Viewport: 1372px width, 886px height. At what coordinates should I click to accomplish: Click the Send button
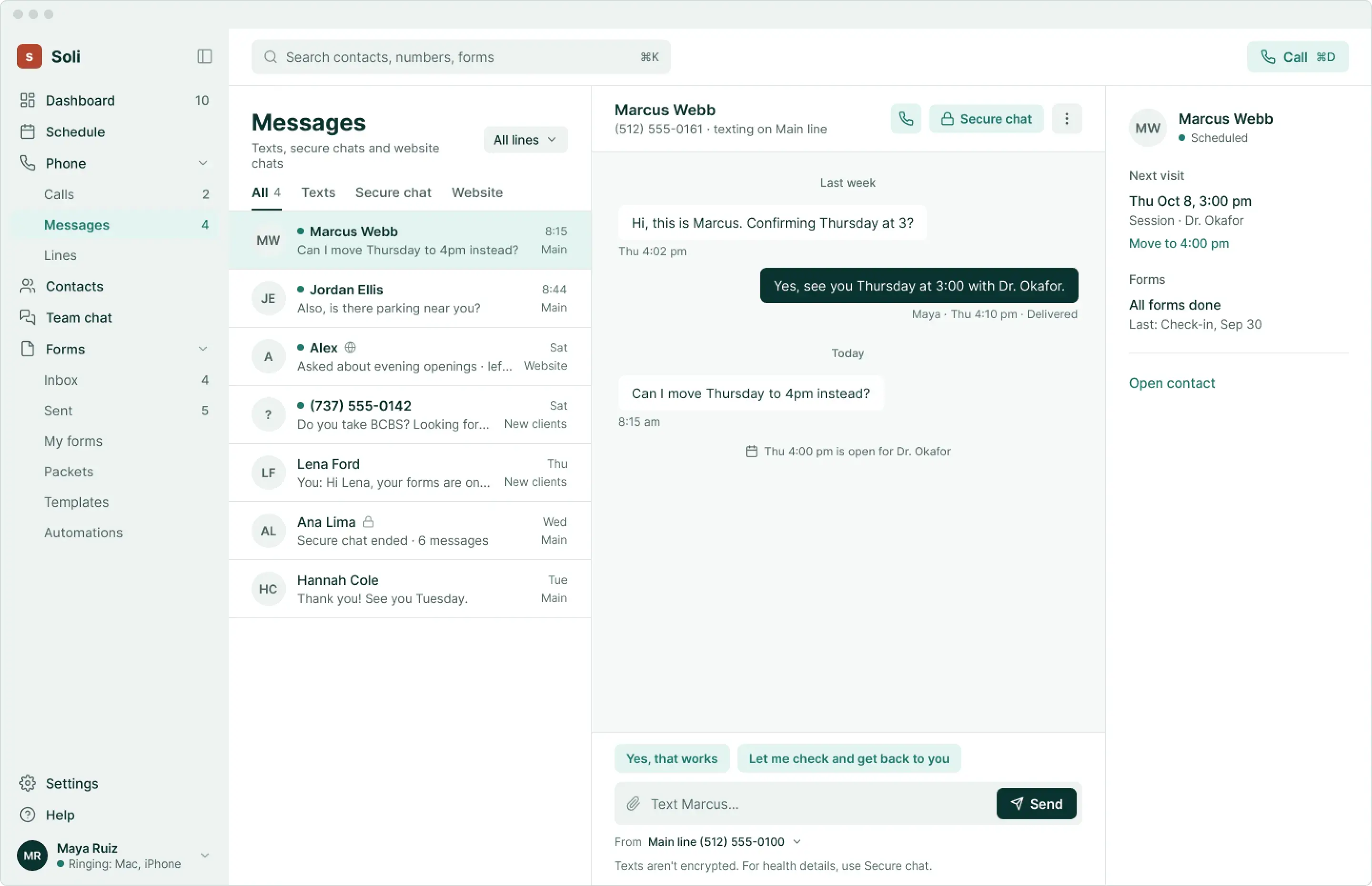tap(1036, 804)
